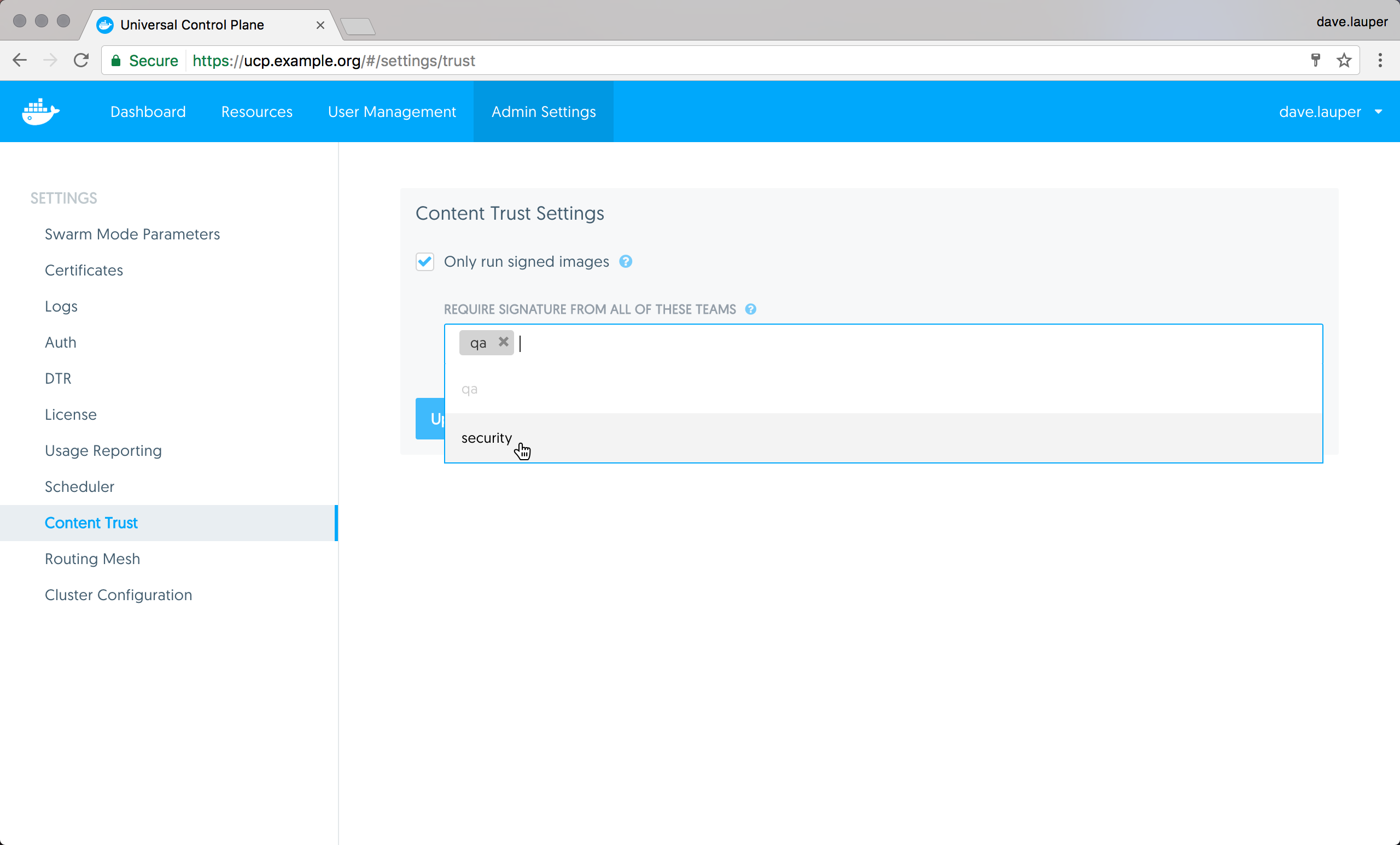1400x845 pixels.
Task: Close the Universal Control Plane tab
Action: [320, 25]
